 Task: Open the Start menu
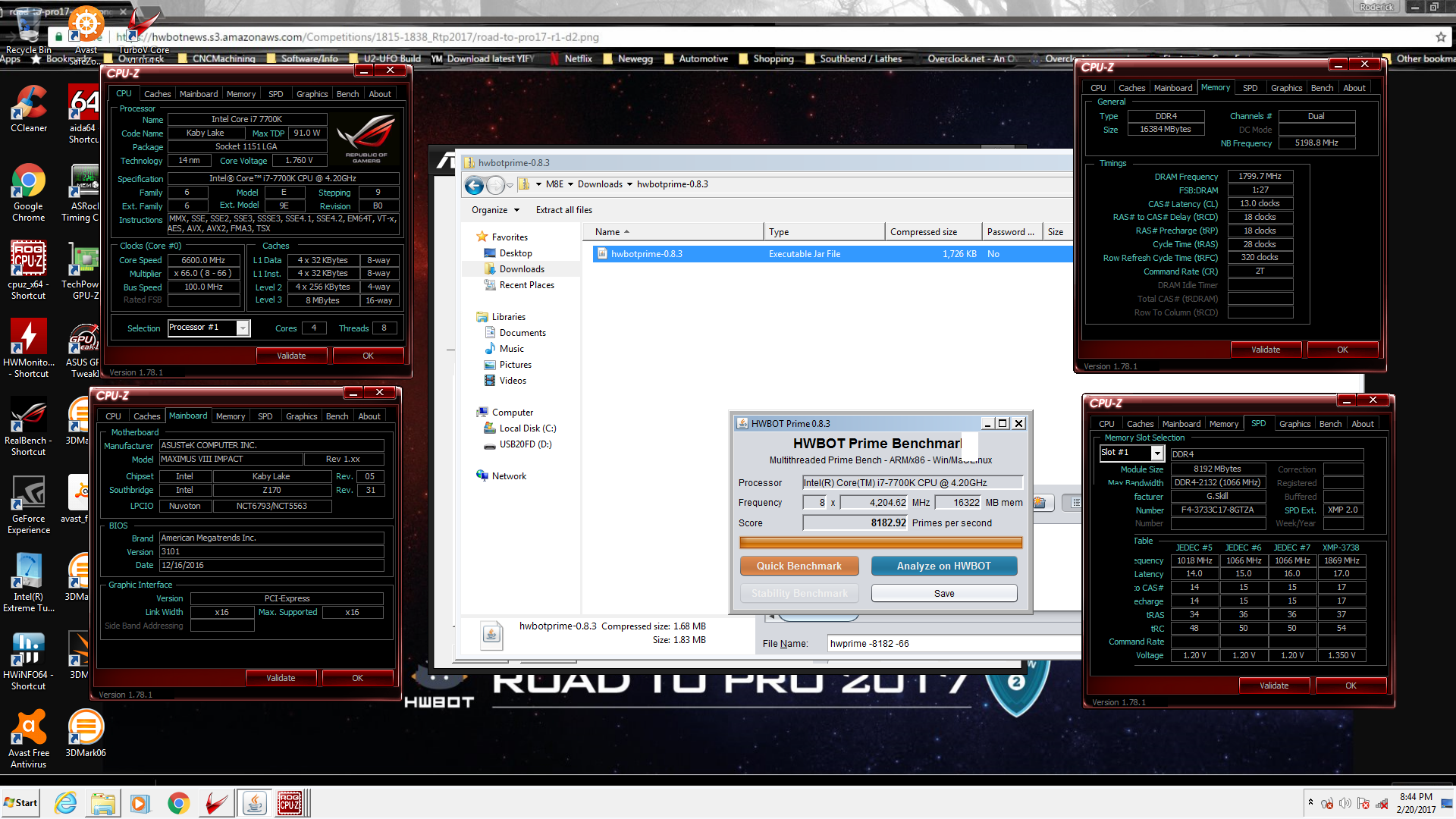pos(20,803)
